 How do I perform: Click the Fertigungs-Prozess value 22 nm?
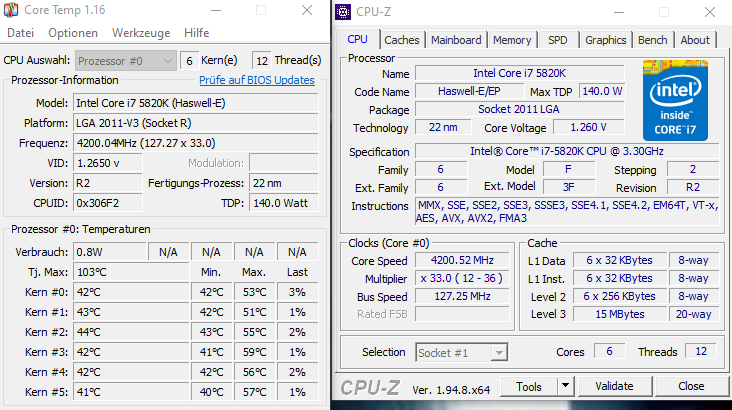(284, 184)
